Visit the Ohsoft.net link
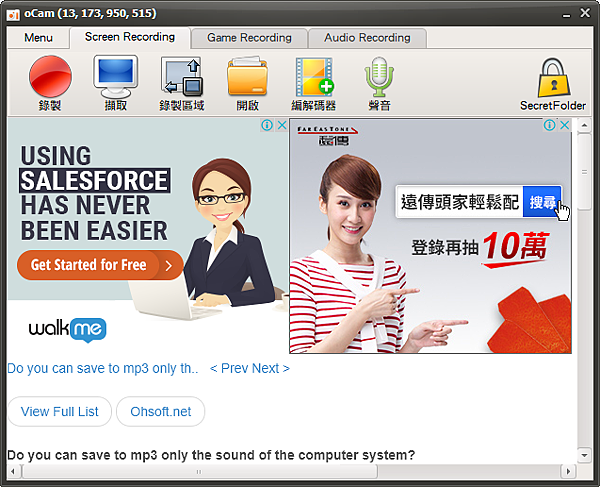The width and height of the screenshot is (600, 487). coord(160,411)
